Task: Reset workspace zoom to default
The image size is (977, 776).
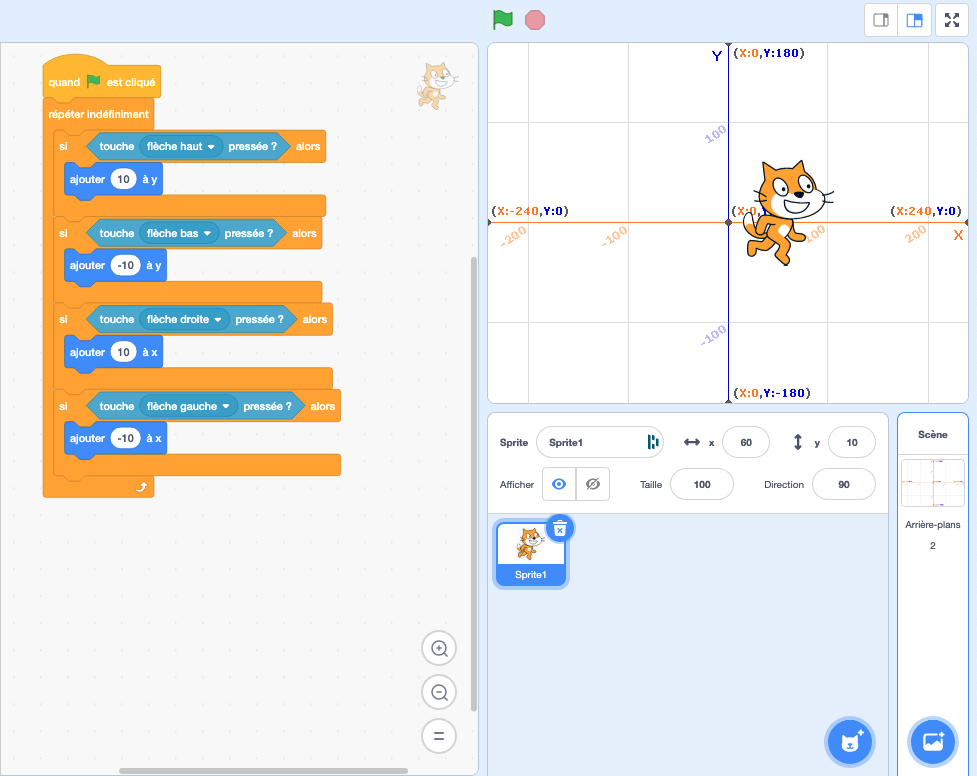Action: pyautogui.click(x=439, y=736)
